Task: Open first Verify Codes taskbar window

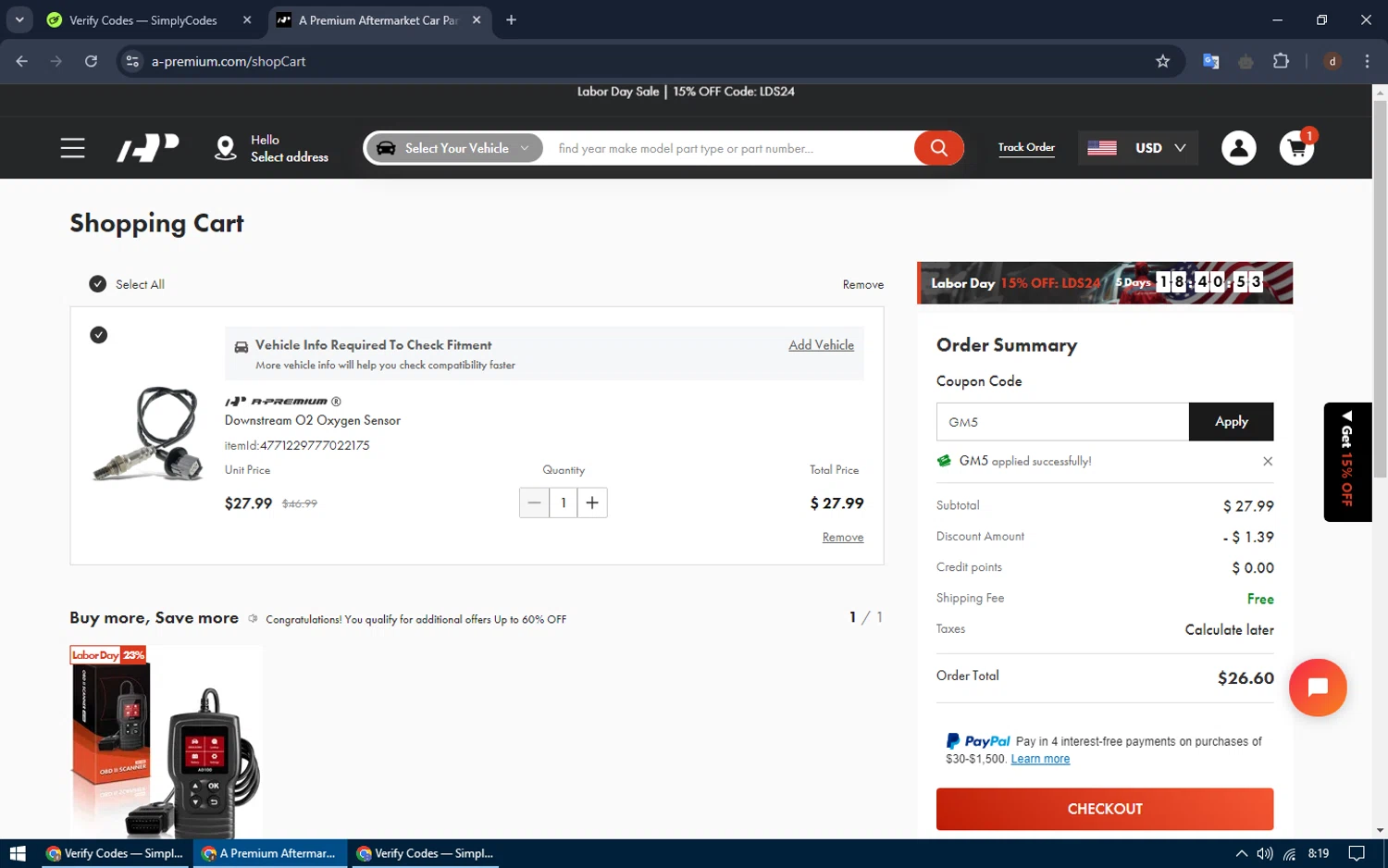Action: pos(115,853)
